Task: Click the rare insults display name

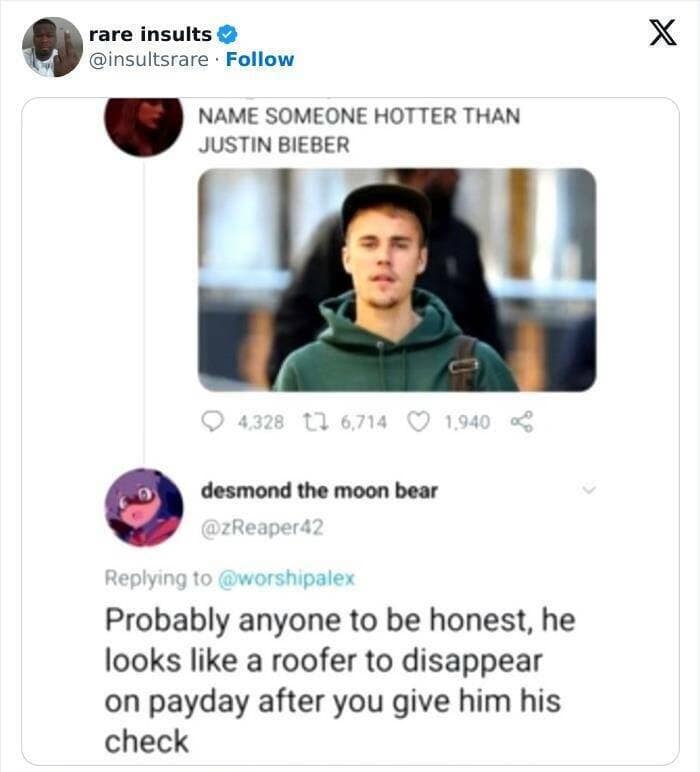Action: point(150,34)
